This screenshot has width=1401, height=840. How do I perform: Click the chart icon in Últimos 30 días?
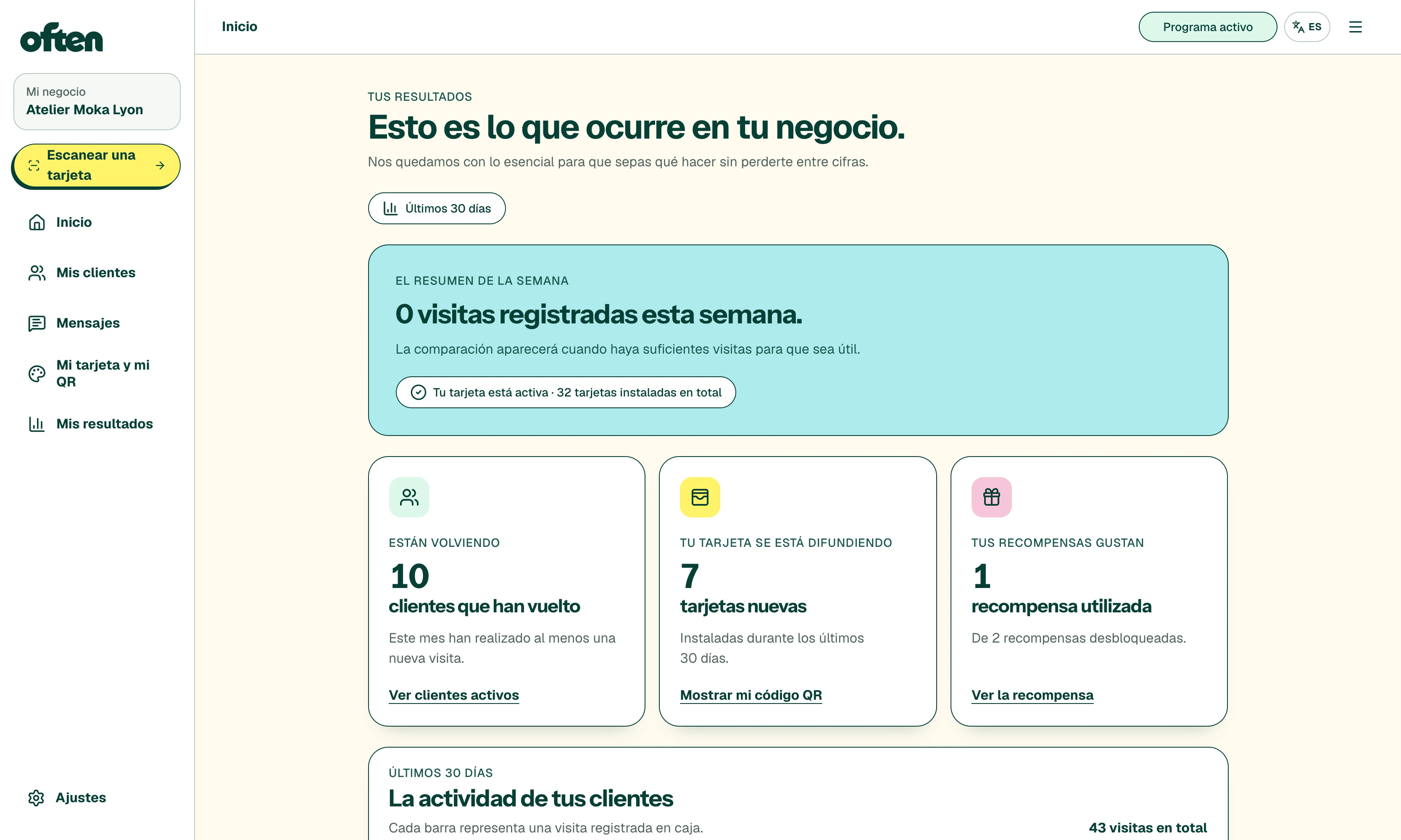tap(390, 208)
